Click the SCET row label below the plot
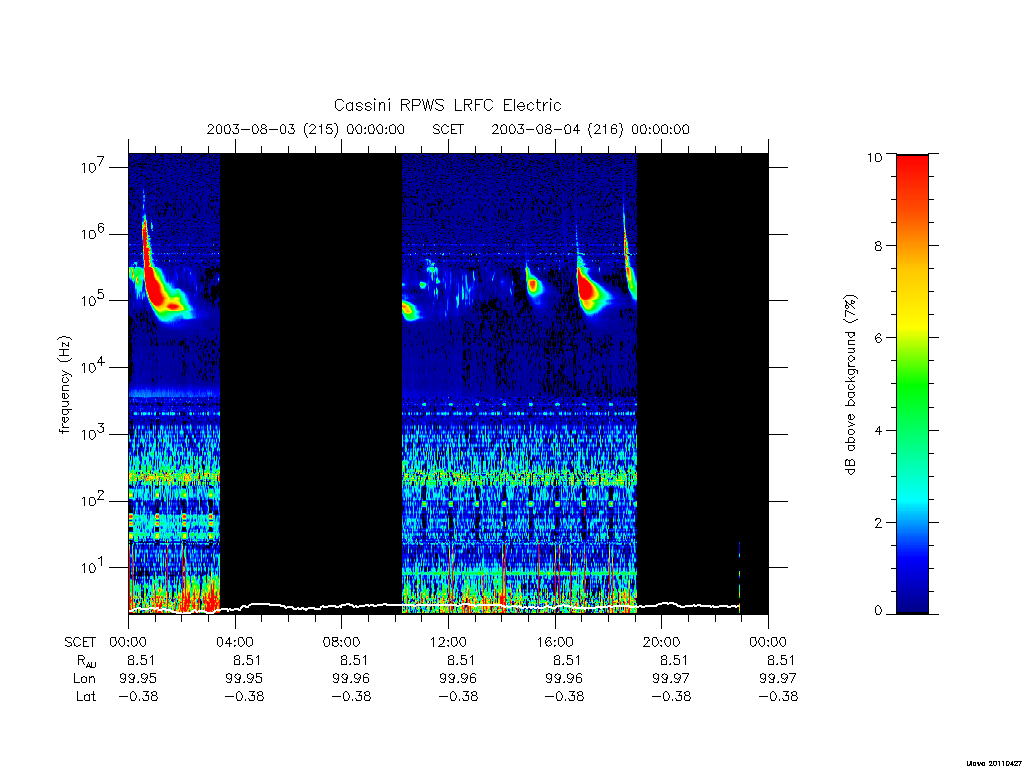The width and height of the screenshot is (1024, 768). coord(80,642)
